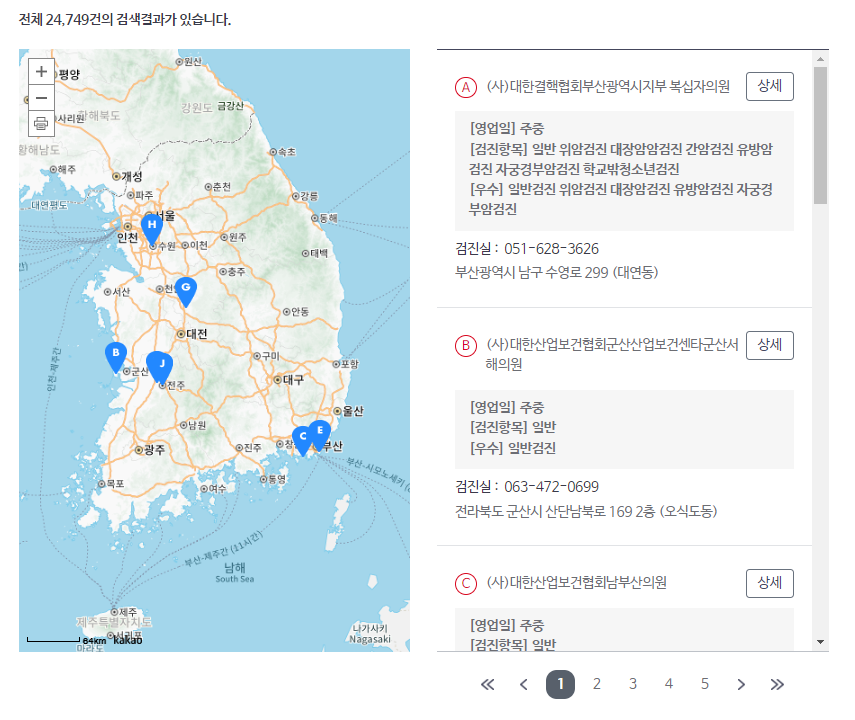
Task: Zoom out on the map
Action: [40, 97]
